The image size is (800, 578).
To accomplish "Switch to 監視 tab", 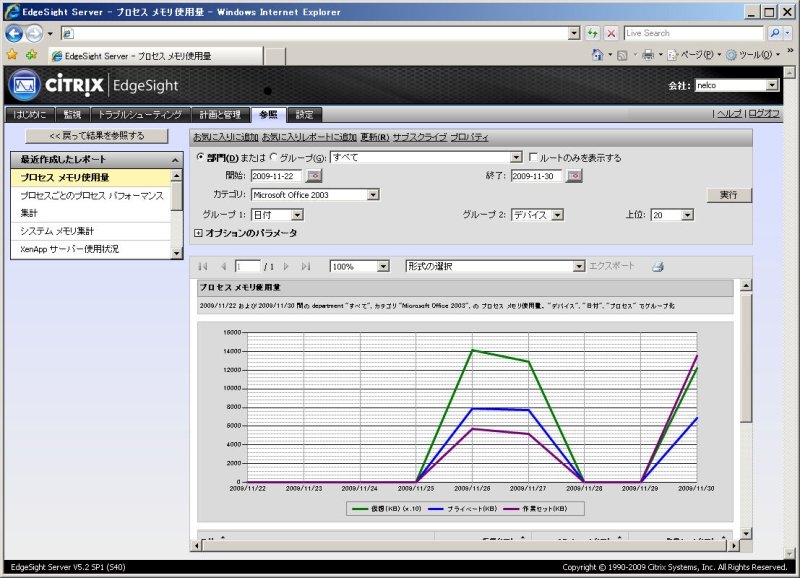I will point(72,115).
